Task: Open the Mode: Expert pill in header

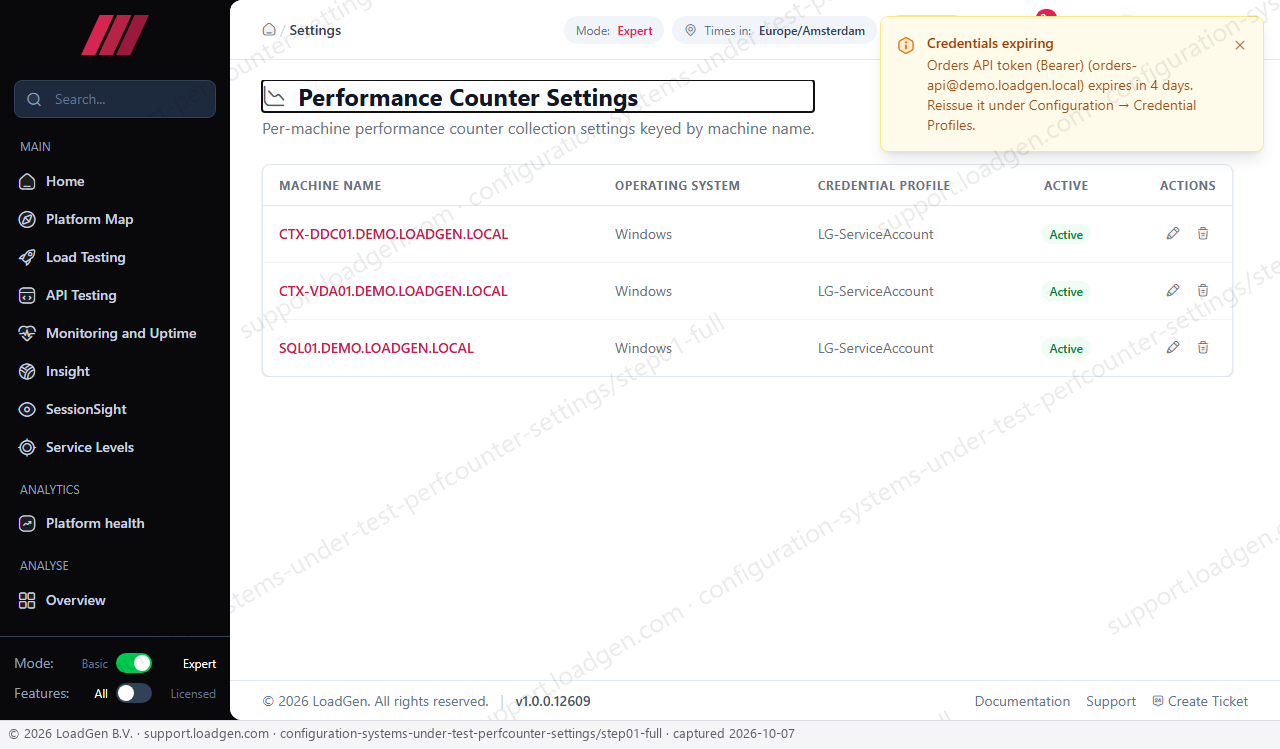Action: point(614,30)
